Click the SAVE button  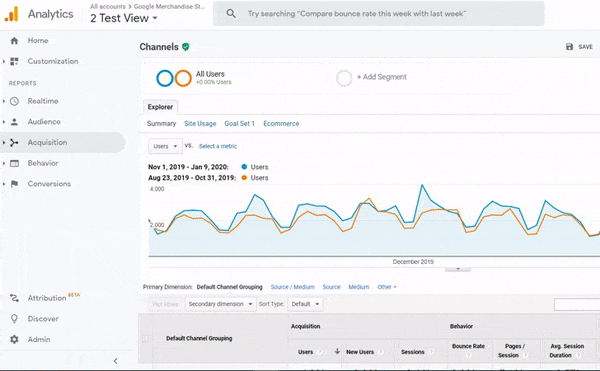click(x=579, y=47)
